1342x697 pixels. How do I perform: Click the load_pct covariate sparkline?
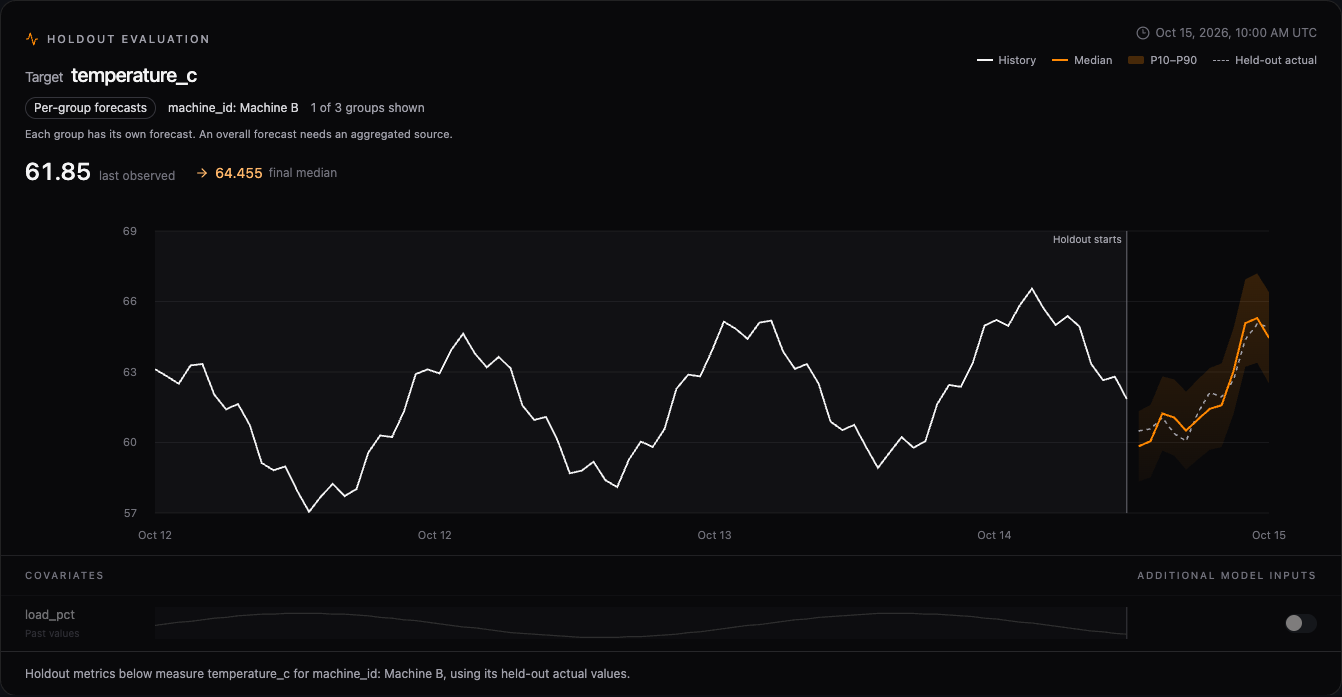641,623
